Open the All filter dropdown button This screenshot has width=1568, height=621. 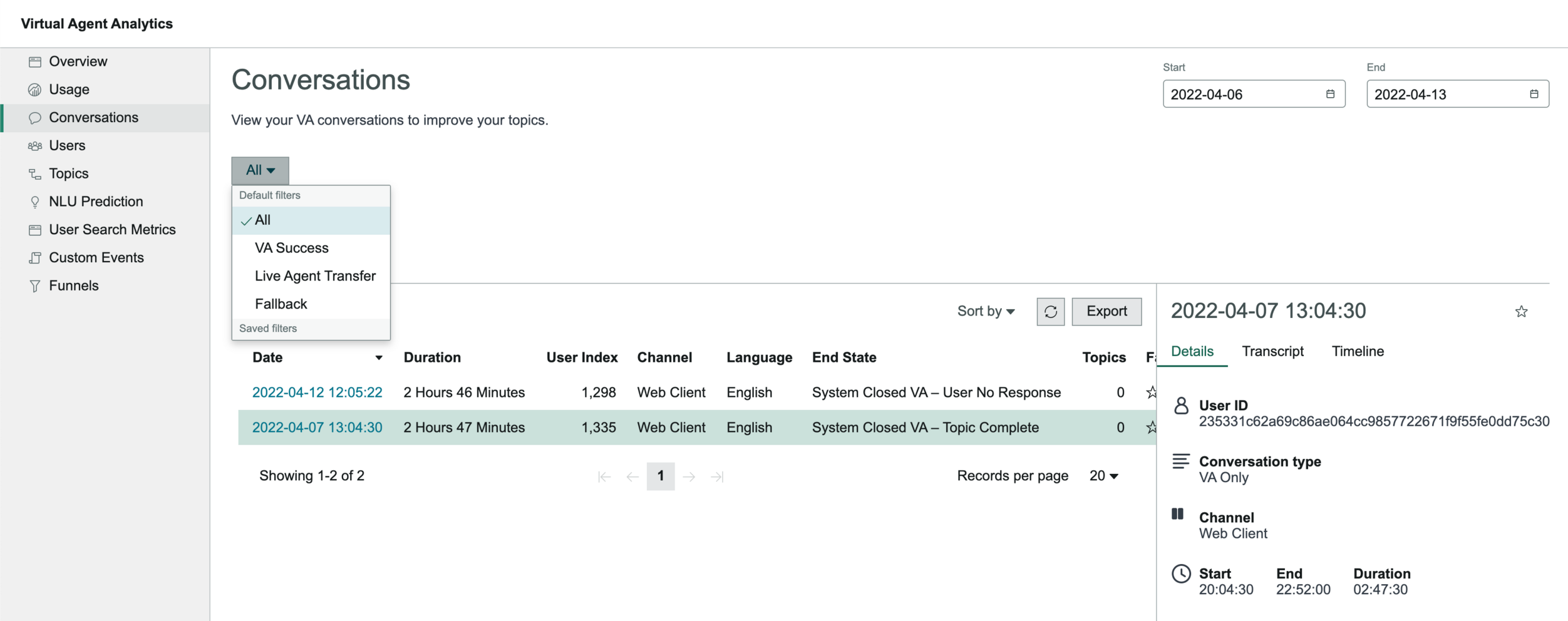click(x=260, y=170)
